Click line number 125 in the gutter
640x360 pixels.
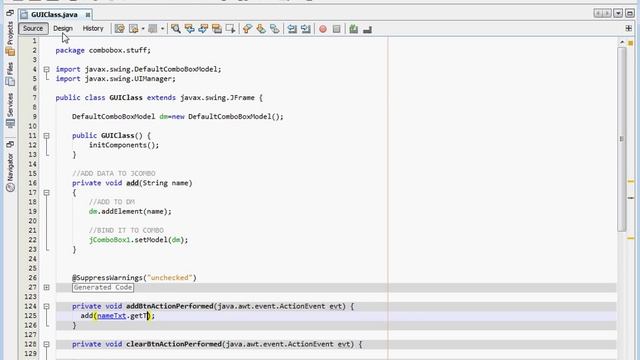coord(31,316)
